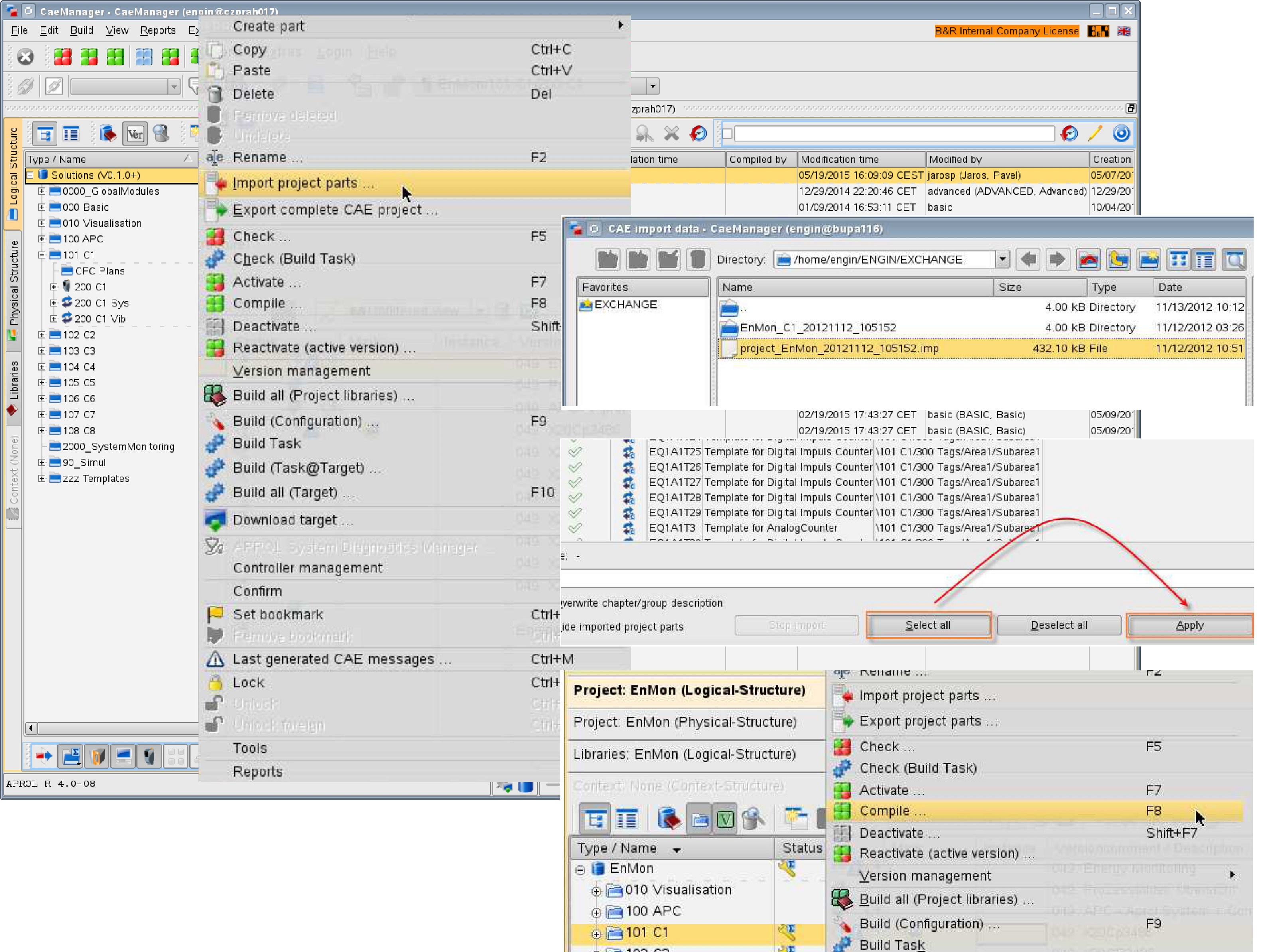Screen dimensions: 1263x952
Task: Click the filter X icon next to search
Action: pos(672,134)
